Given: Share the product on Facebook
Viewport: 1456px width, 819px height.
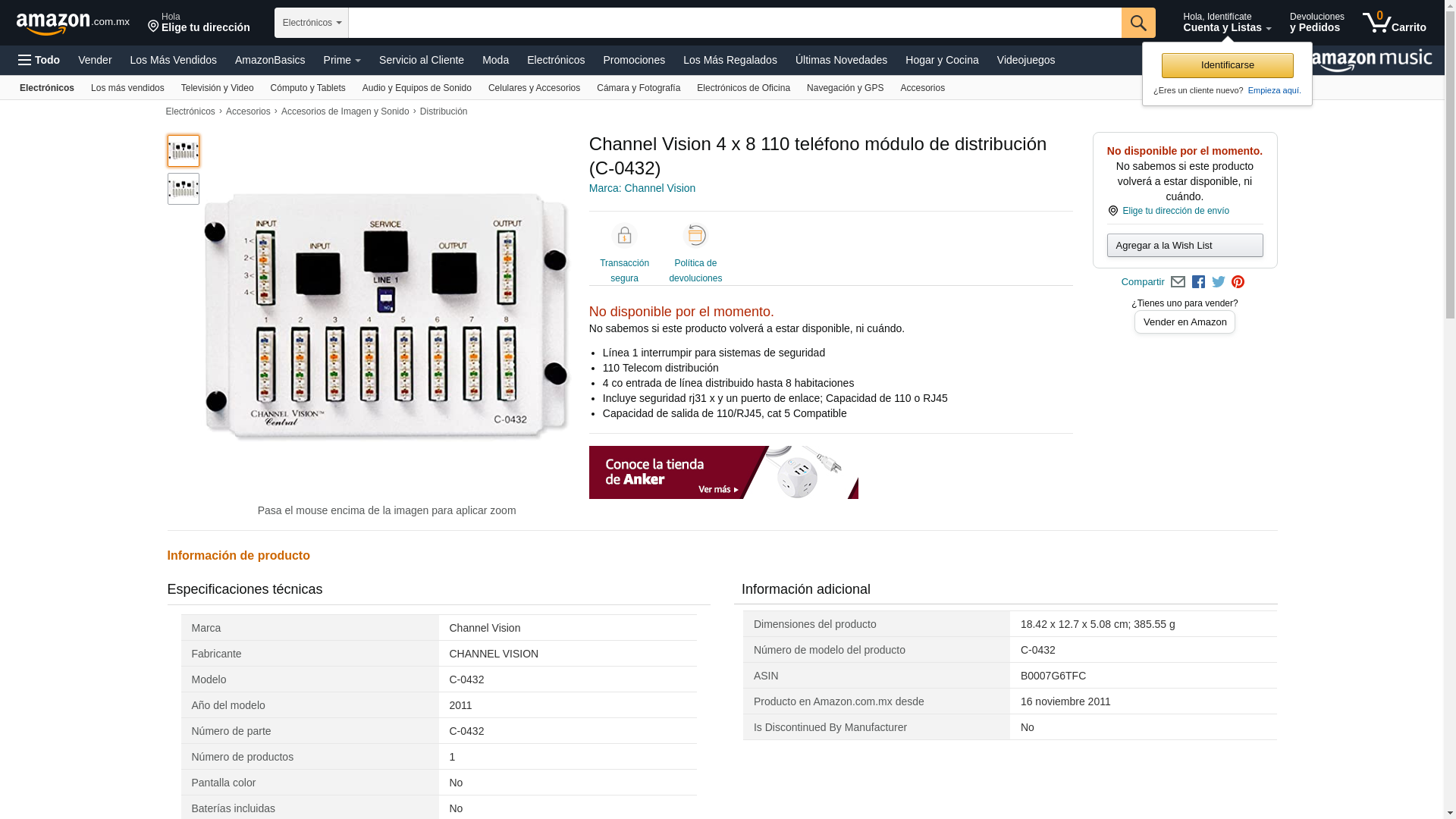Looking at the screenshot, I should click(x=1198, y=282).
